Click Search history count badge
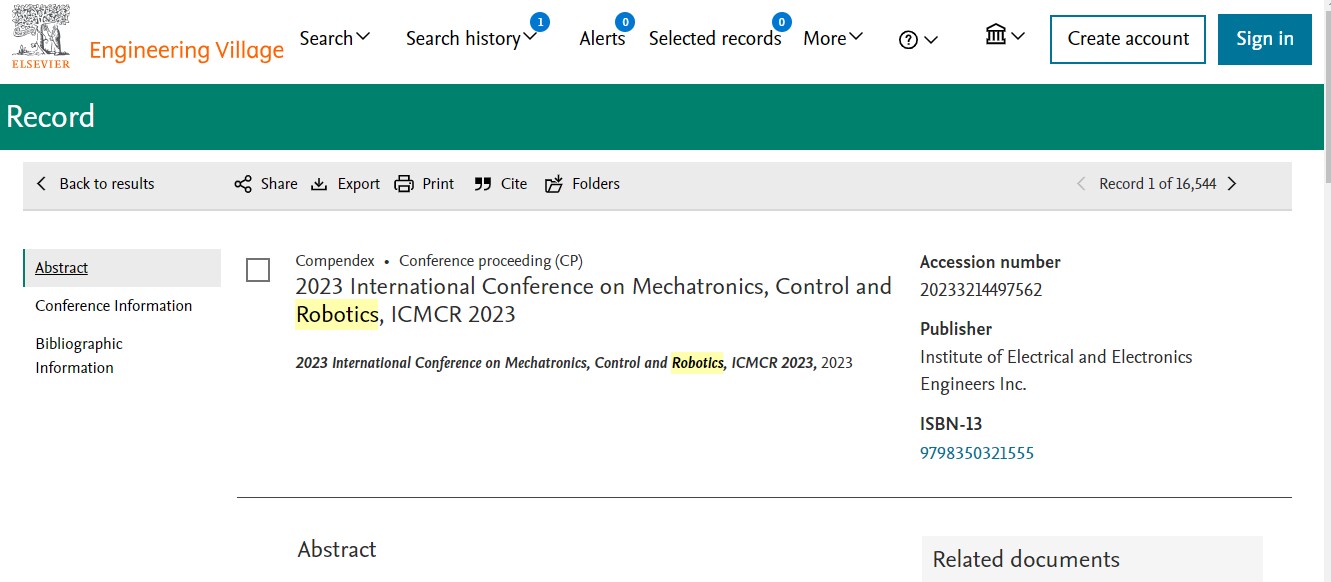 click(x=539, y=21)
